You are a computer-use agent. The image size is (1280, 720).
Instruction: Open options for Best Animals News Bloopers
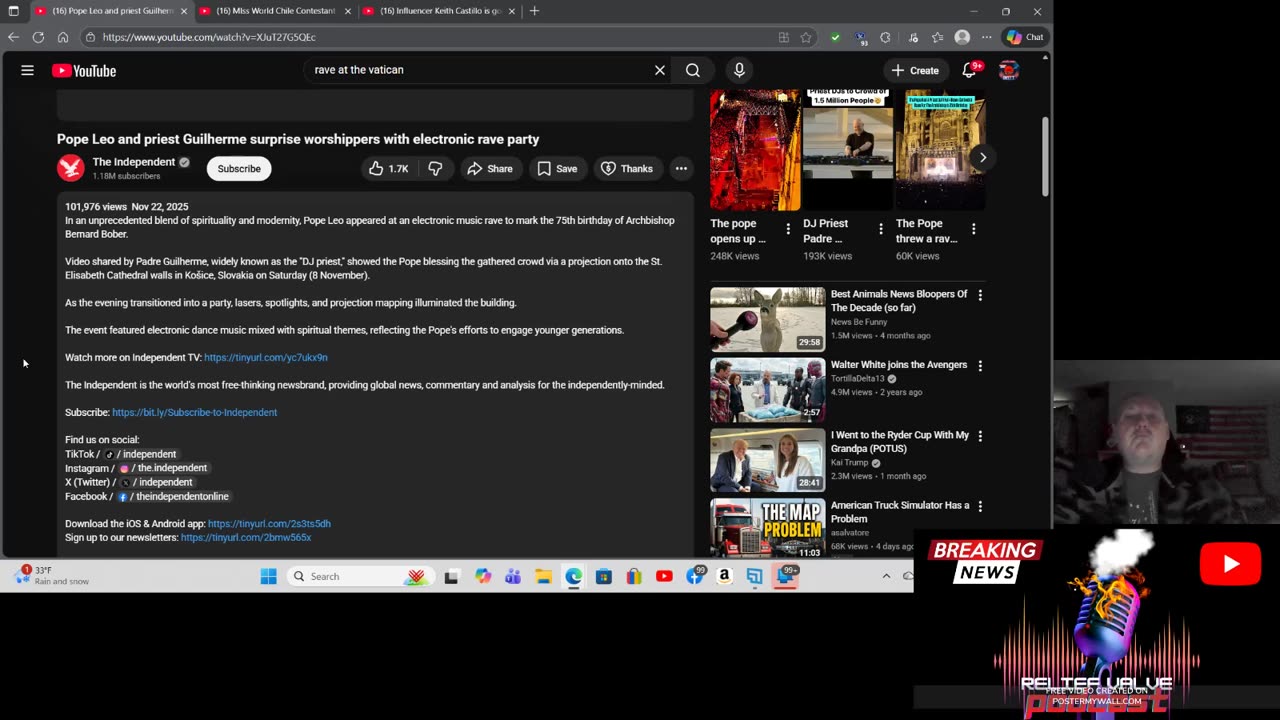[x=980, y=296]
